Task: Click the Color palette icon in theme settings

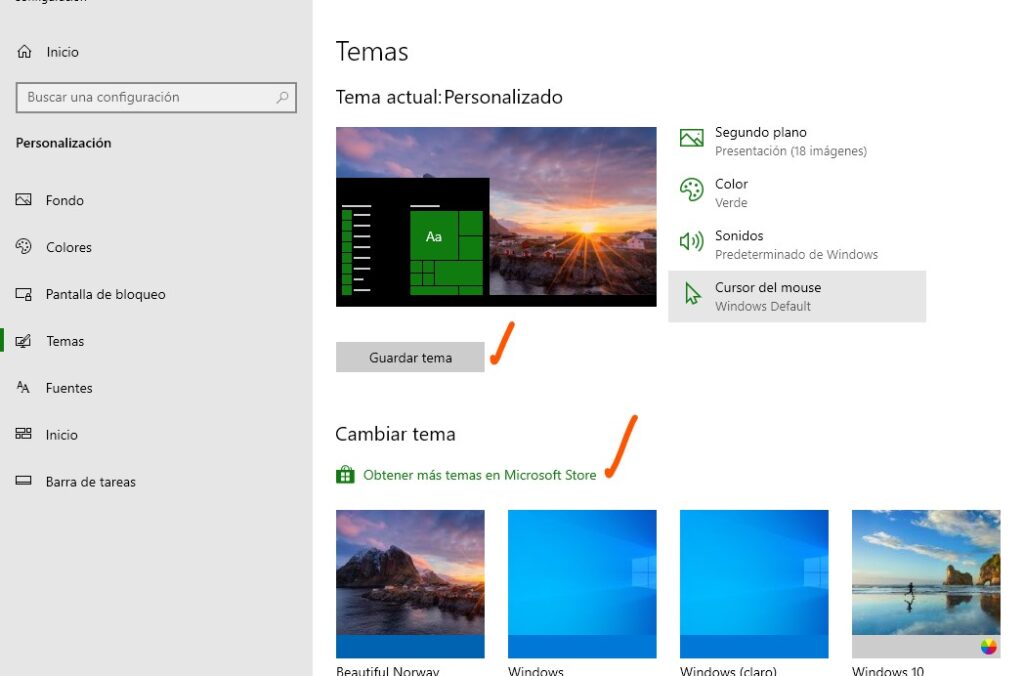Action: (692, 190)
